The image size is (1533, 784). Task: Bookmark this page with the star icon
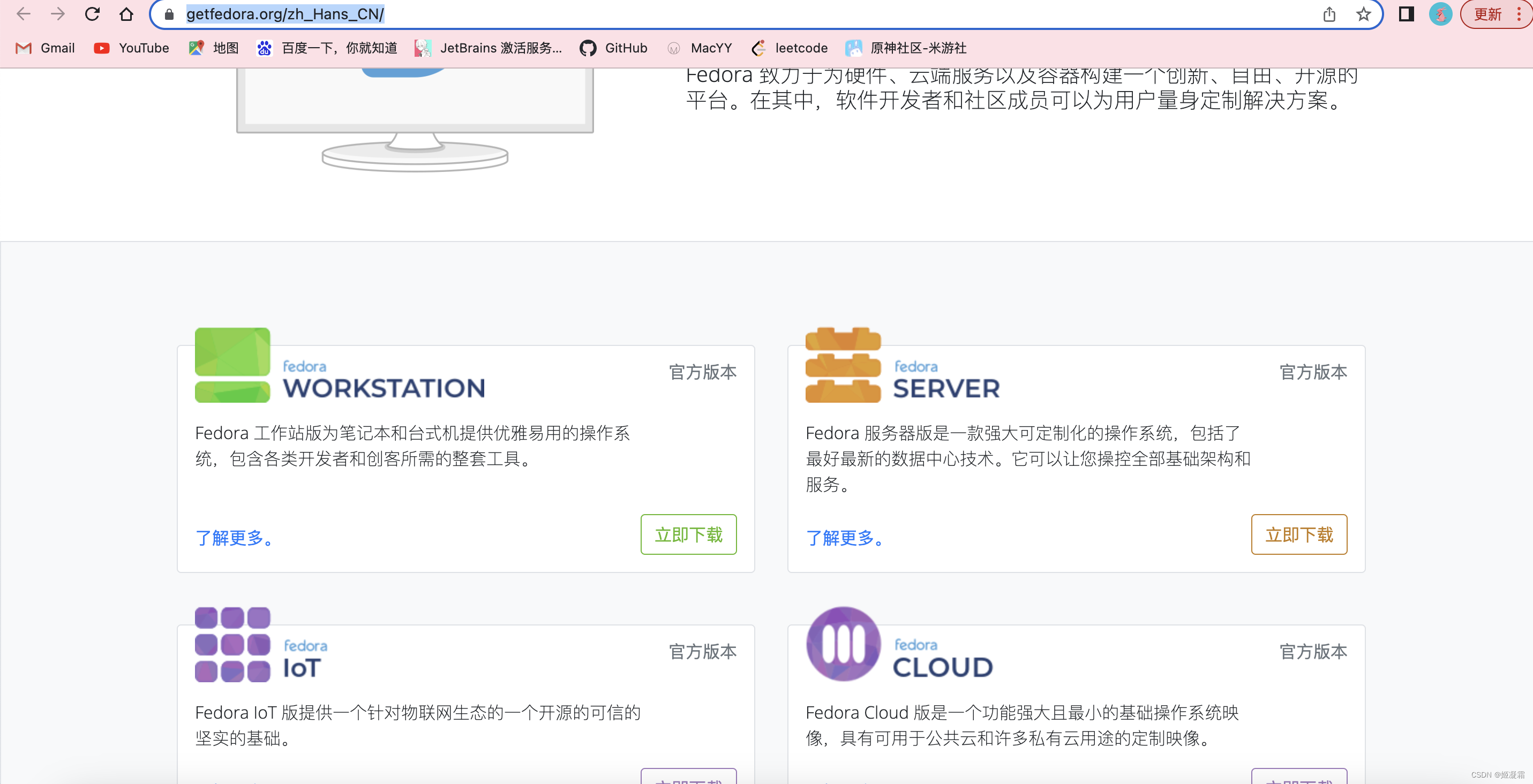click(1363, 14)
